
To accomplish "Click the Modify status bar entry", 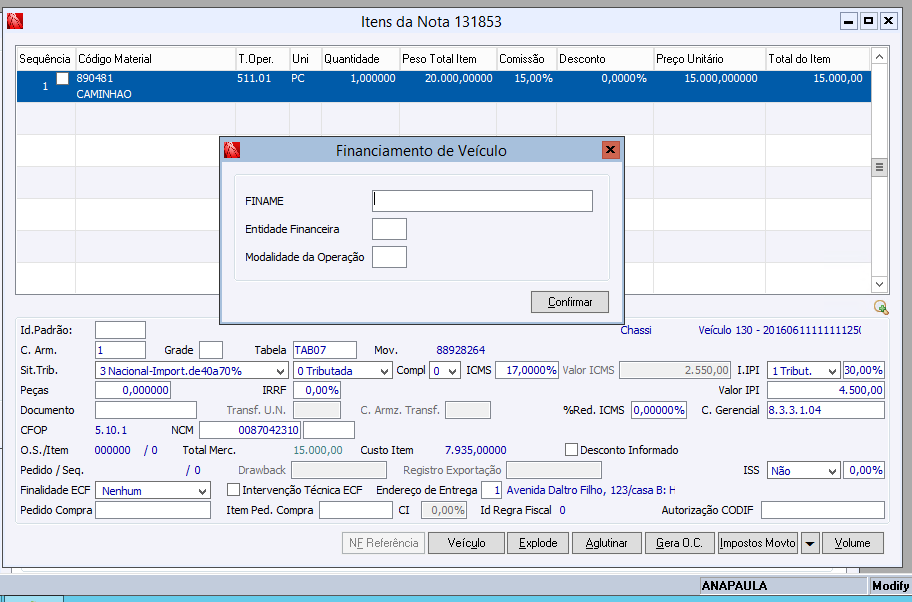I will (890, 586).
